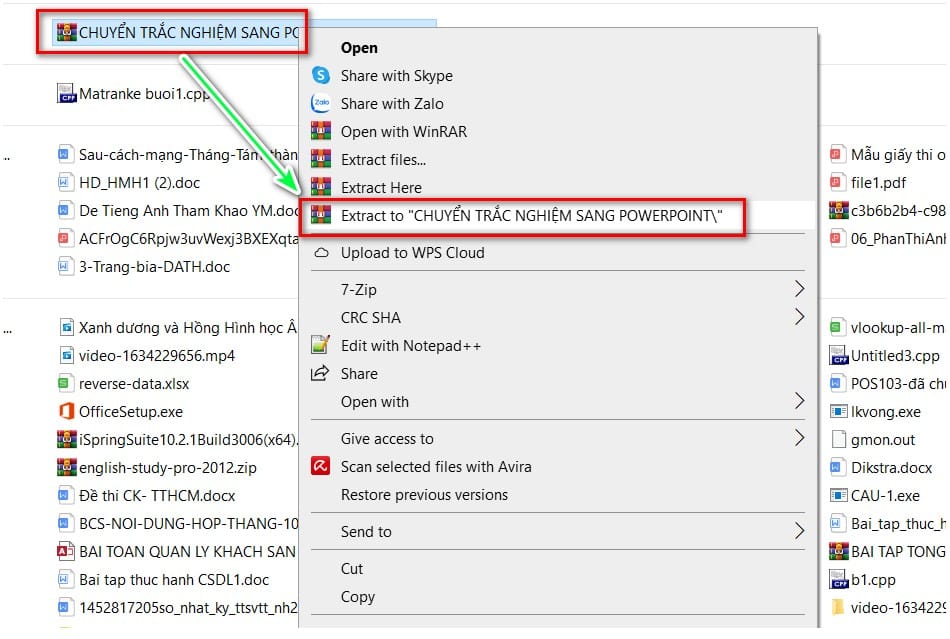Click WinRAR icon beside "Extract Here"
This screenshot has height=639, width=950.
point(321,187)
